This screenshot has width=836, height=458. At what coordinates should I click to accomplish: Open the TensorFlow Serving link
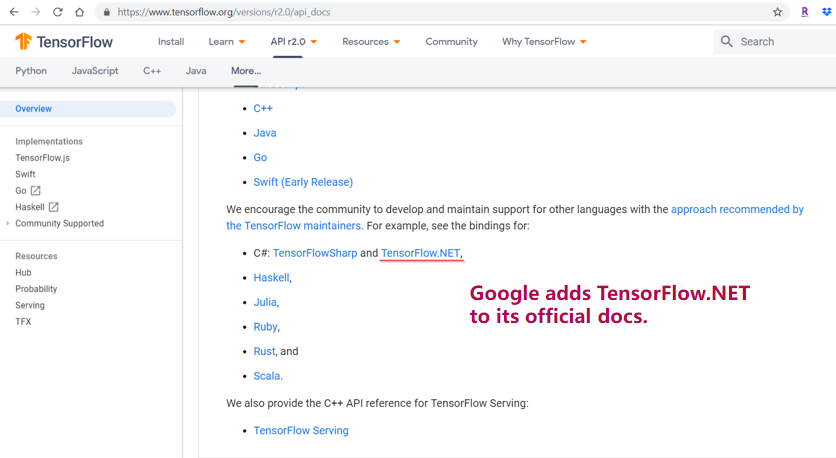click(x=301, y=430)
